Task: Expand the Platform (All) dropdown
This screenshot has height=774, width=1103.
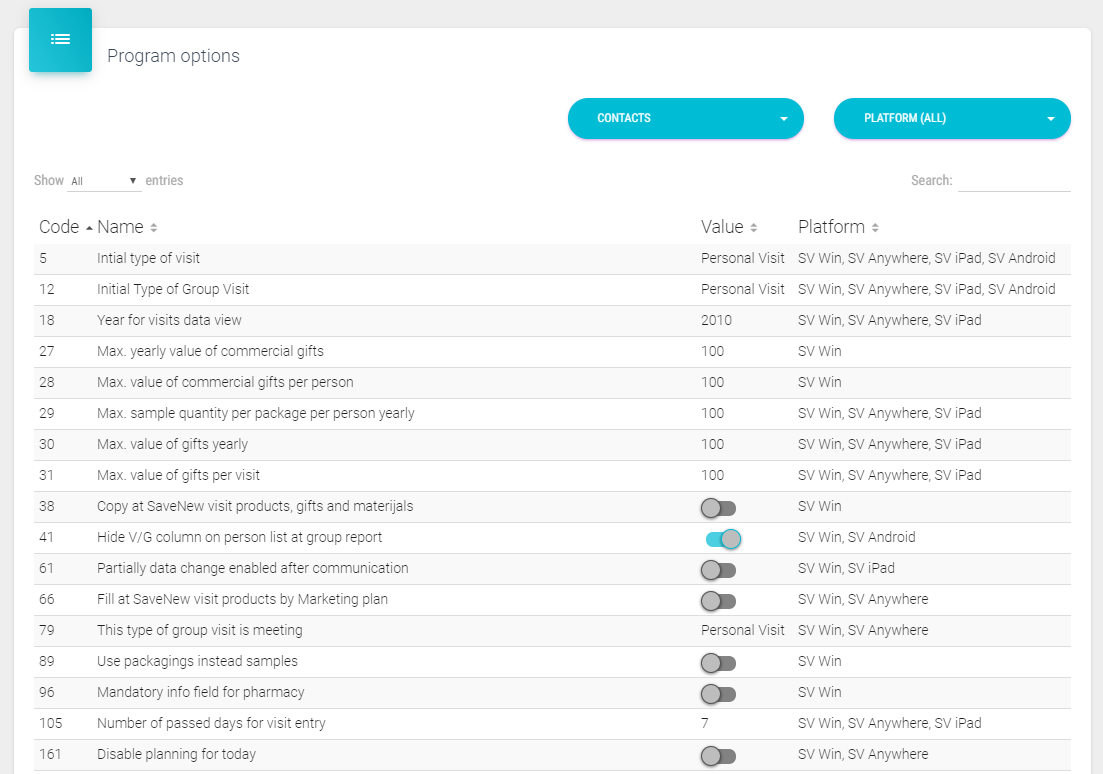Action: [x=951, y=118]
